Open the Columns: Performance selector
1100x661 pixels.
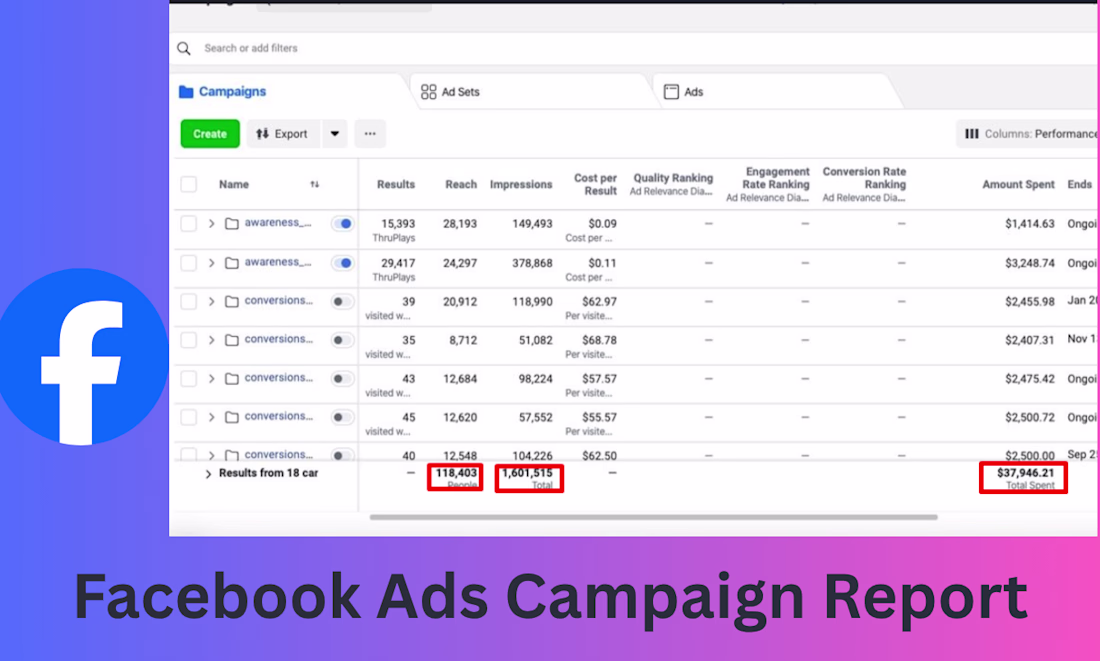coord(1028,134)
